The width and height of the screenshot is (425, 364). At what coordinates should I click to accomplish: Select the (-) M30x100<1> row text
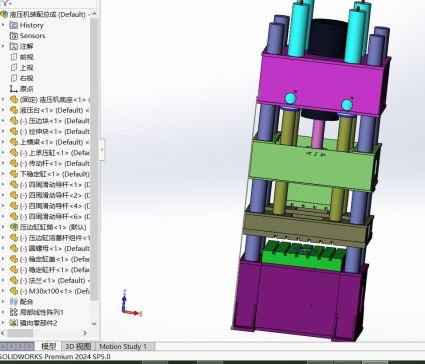tap(55, 291)
